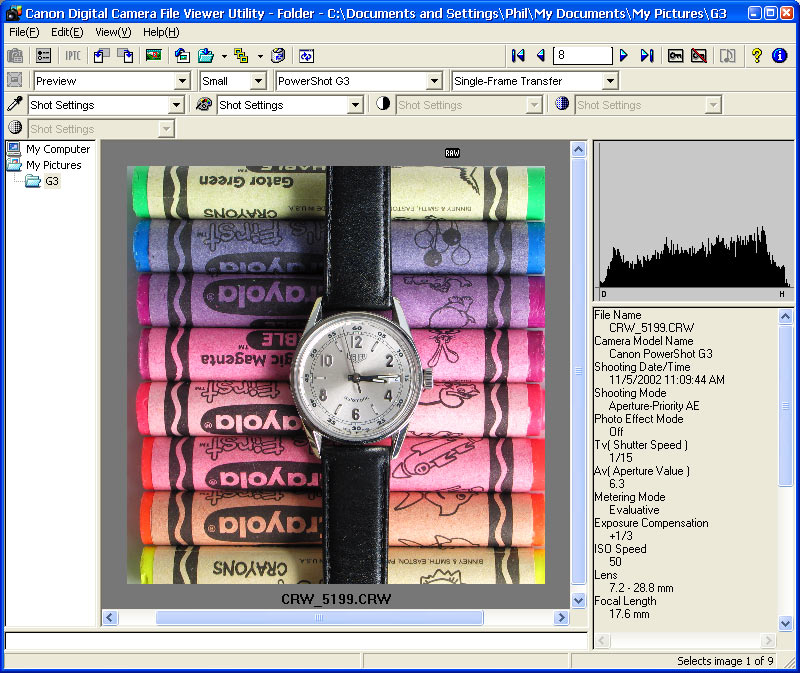Go to the next image
Image resolution: width=800 pixels, height=673 pixels.
[623, 55]
